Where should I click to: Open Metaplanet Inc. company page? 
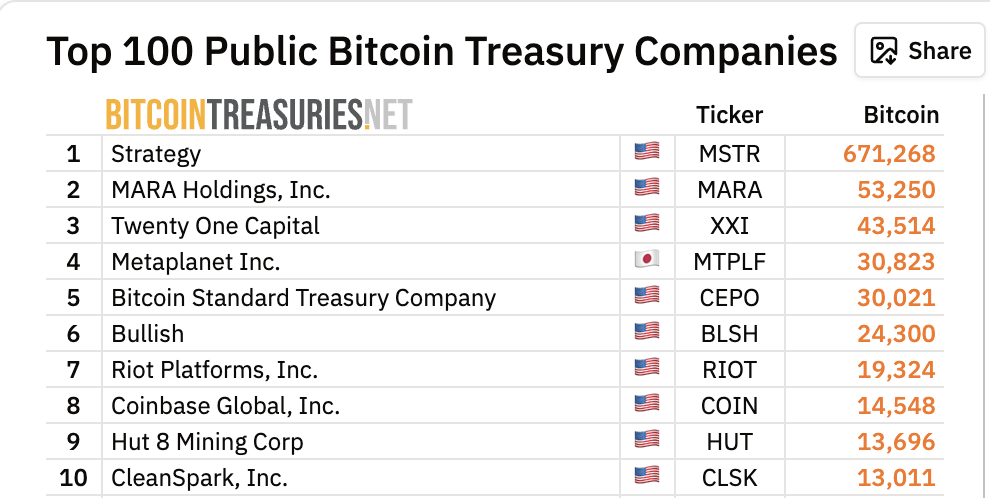(195, 262)
